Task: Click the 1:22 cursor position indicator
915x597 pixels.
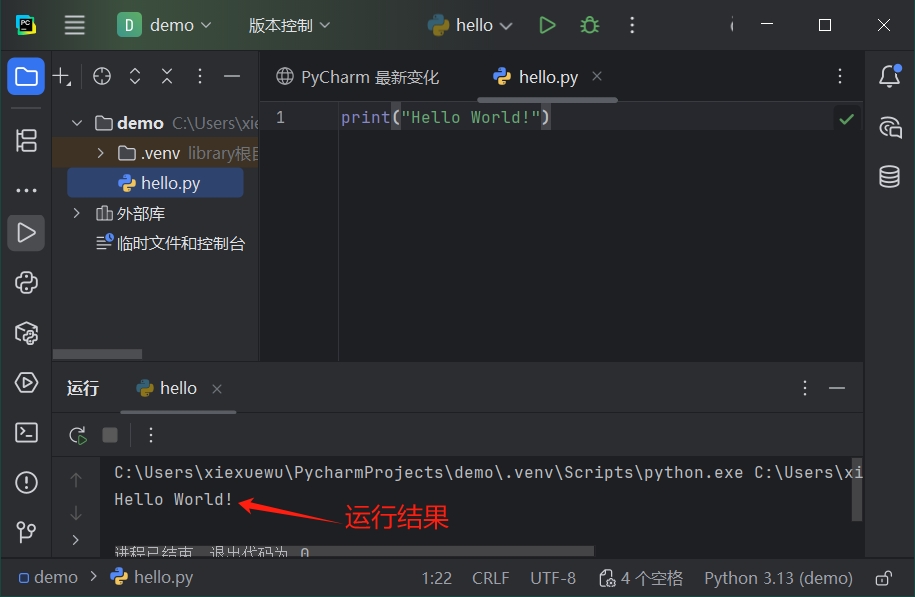Action: 436,578
